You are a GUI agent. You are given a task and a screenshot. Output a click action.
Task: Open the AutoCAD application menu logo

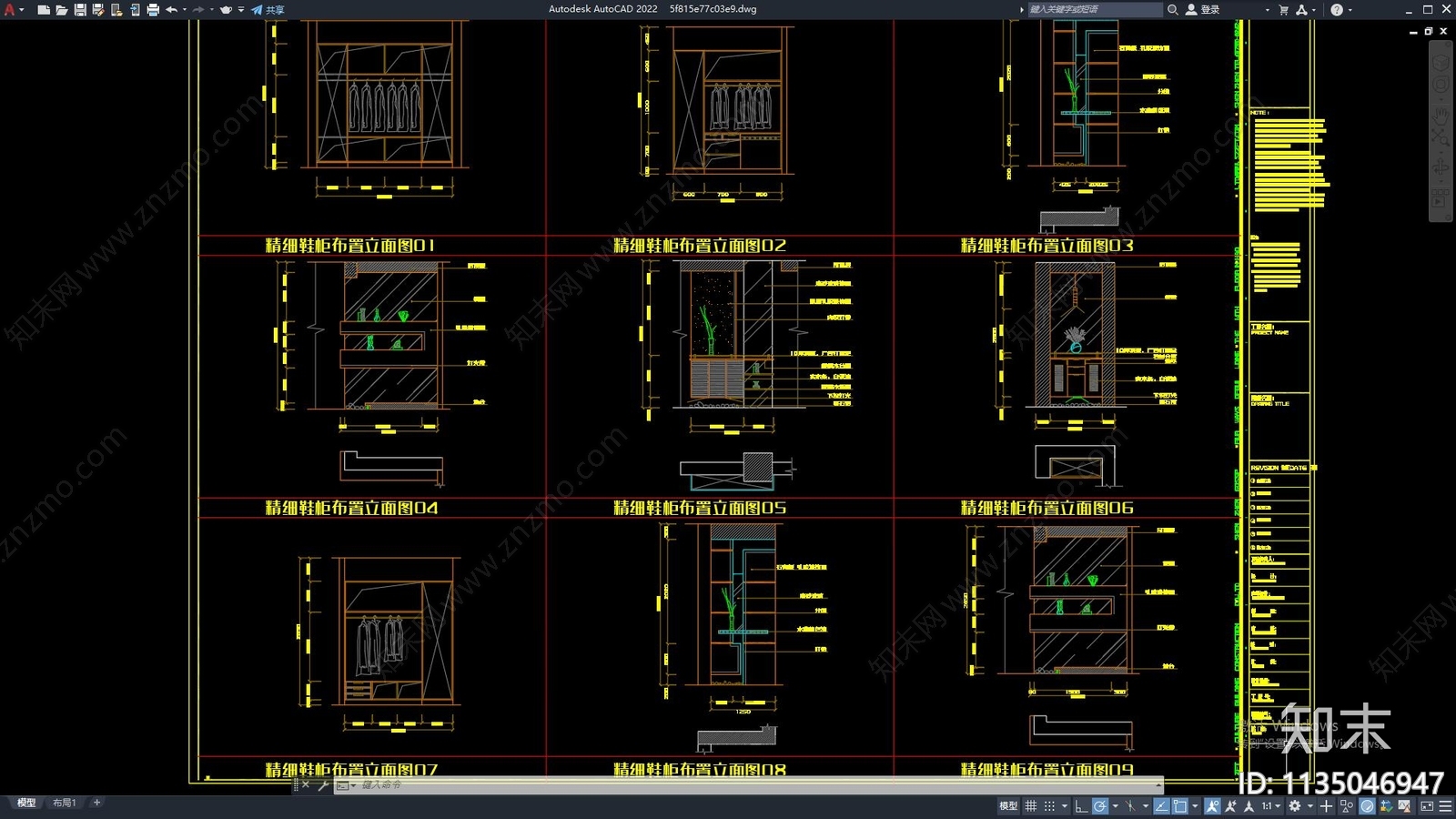pyautogui.click(x=10, y=9)
